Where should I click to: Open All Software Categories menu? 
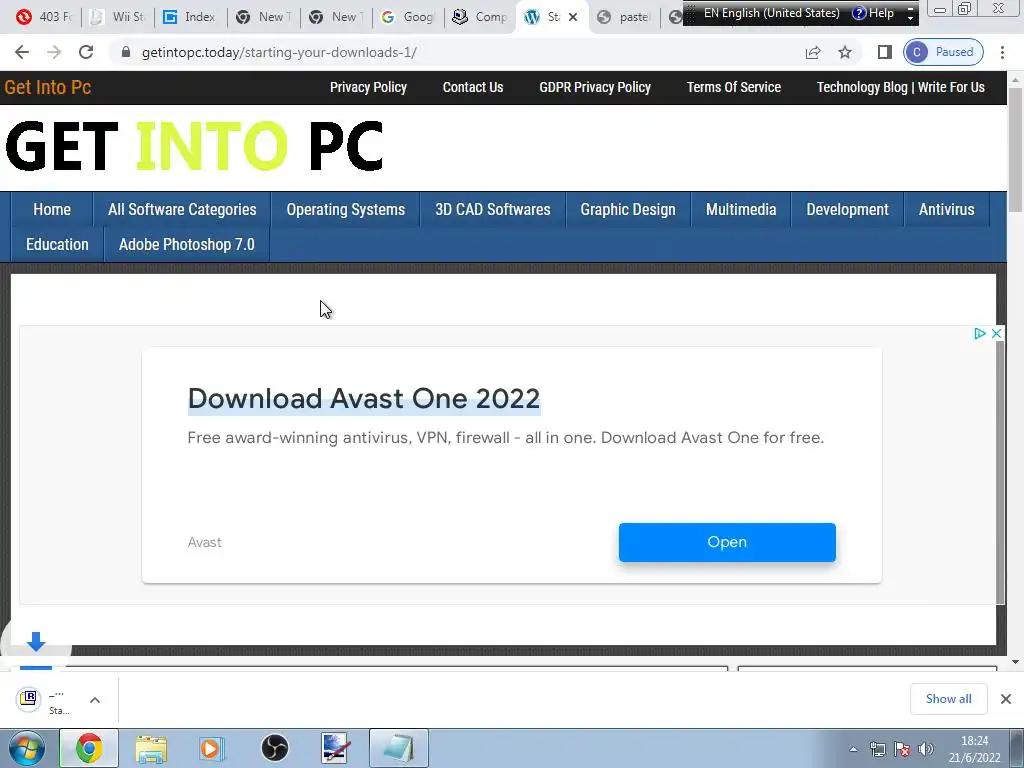182,210
